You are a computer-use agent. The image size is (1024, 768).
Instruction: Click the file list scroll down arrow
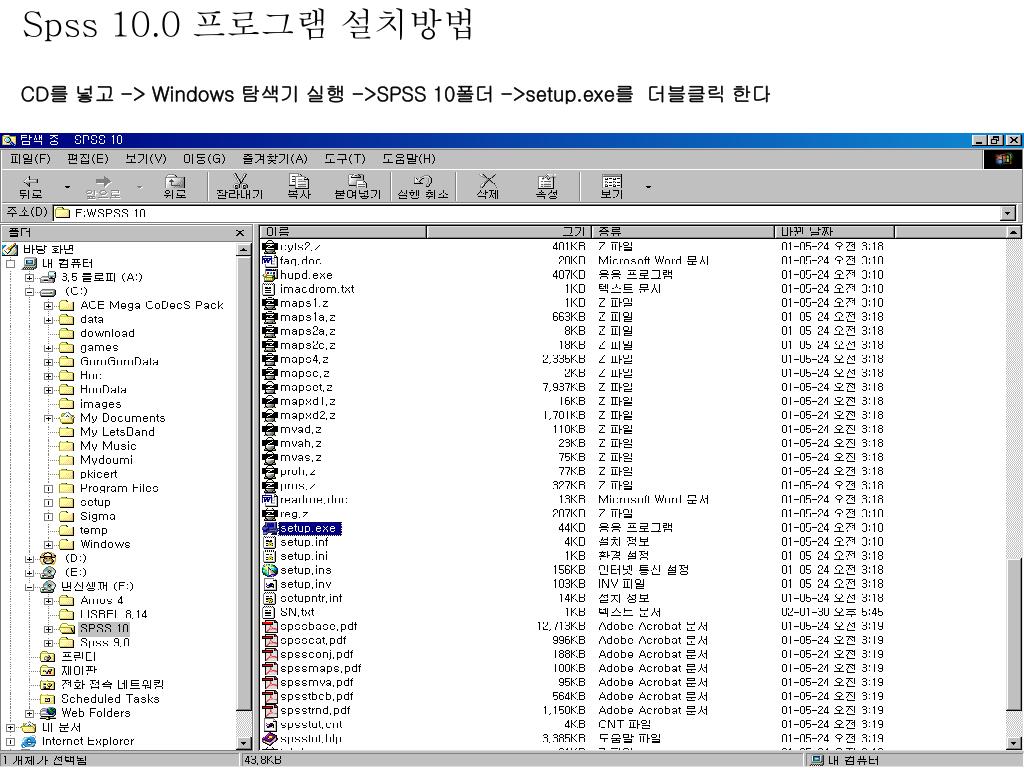click(x=1013, y=743)
